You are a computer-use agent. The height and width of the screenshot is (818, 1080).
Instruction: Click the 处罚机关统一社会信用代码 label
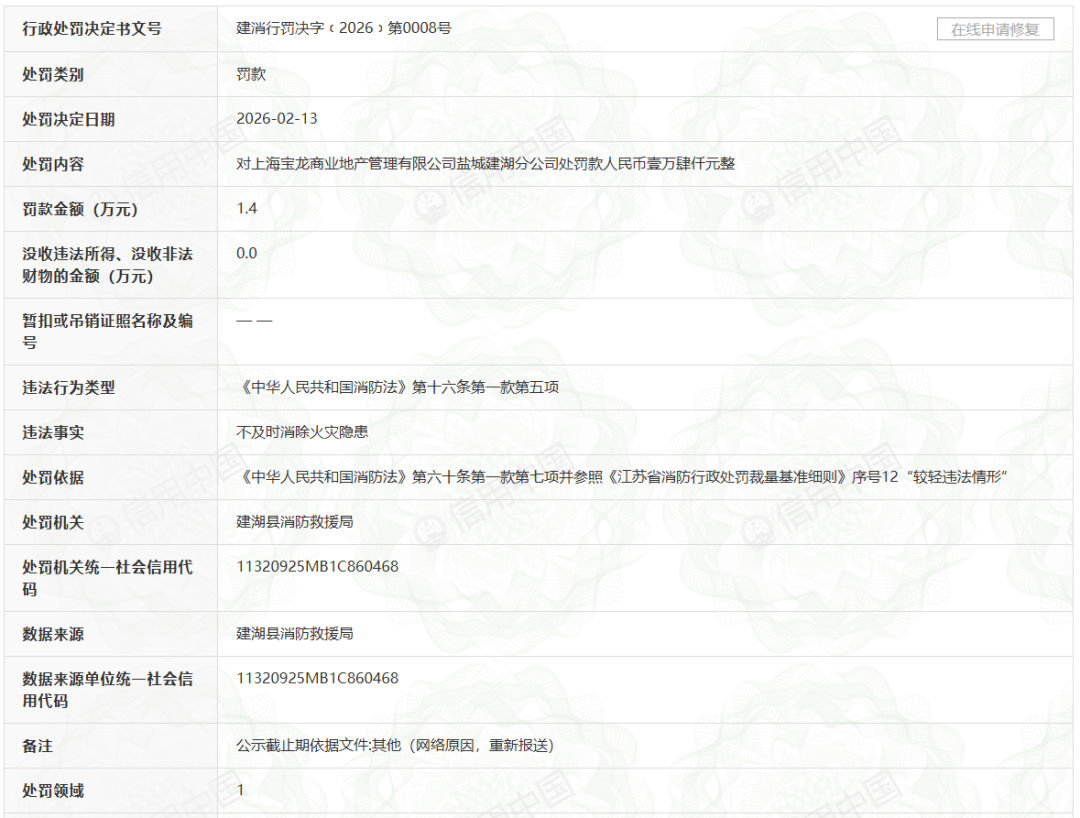click(107, 578)
